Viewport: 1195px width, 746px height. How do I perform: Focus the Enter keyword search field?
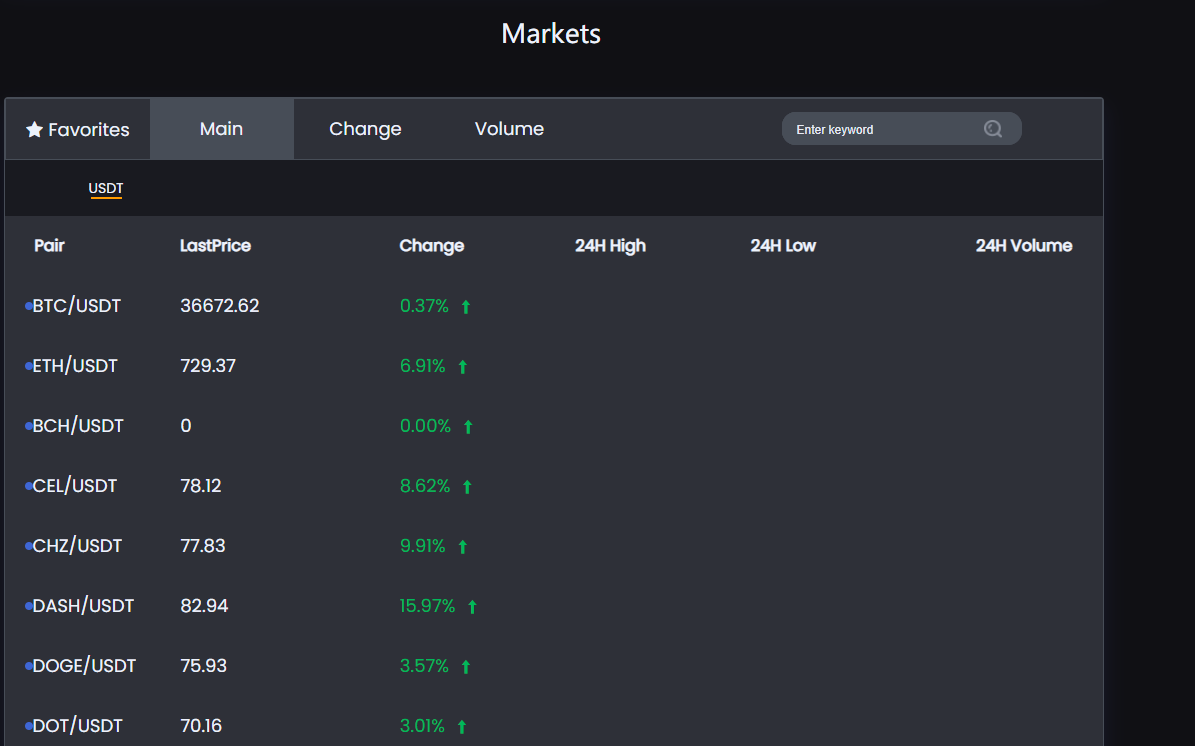click(x=880, y=129)
